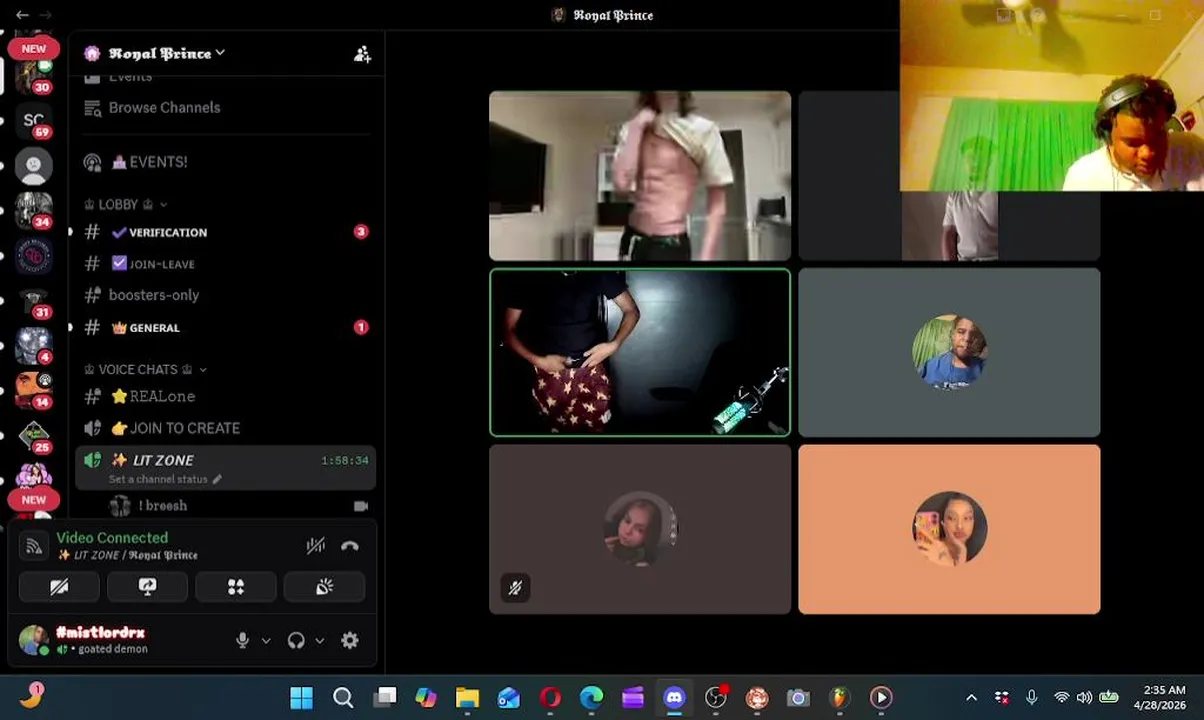Open the activities launcher button
This screenshot has height=720, width=1204.
pyautogui.click(x=236, y=587)
